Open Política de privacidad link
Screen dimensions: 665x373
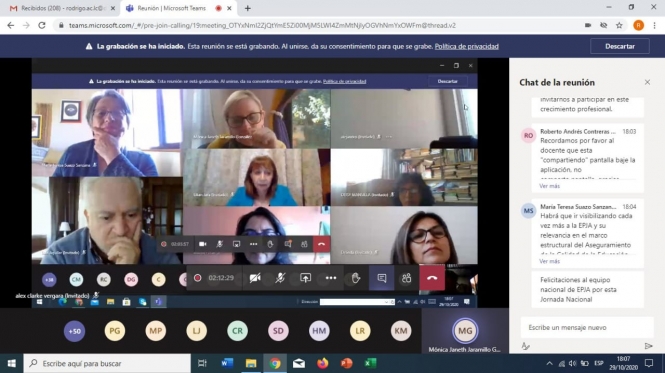[467, 46]
